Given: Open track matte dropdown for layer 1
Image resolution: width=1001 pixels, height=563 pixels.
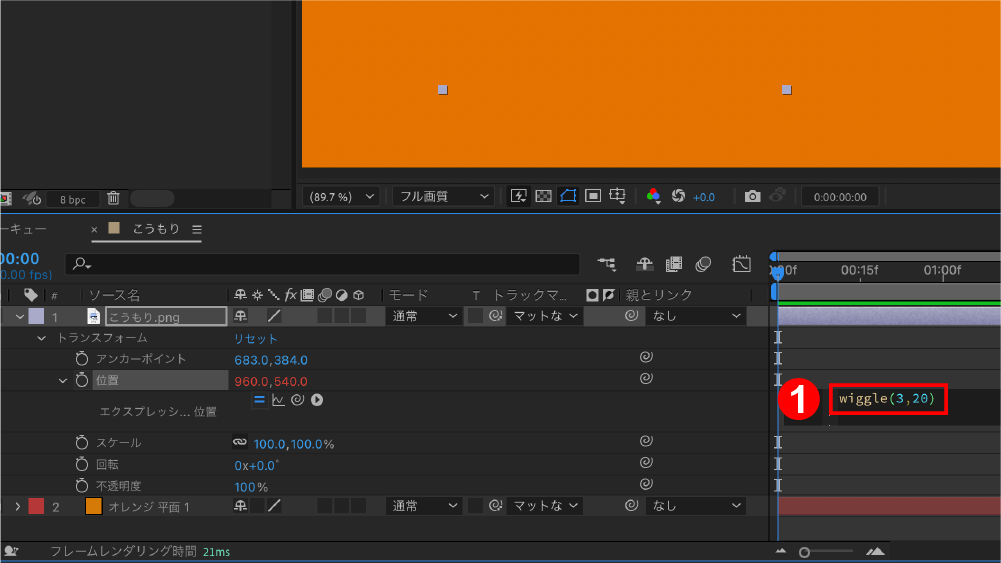Looking at the screenshot, I should tap(544, 316).
